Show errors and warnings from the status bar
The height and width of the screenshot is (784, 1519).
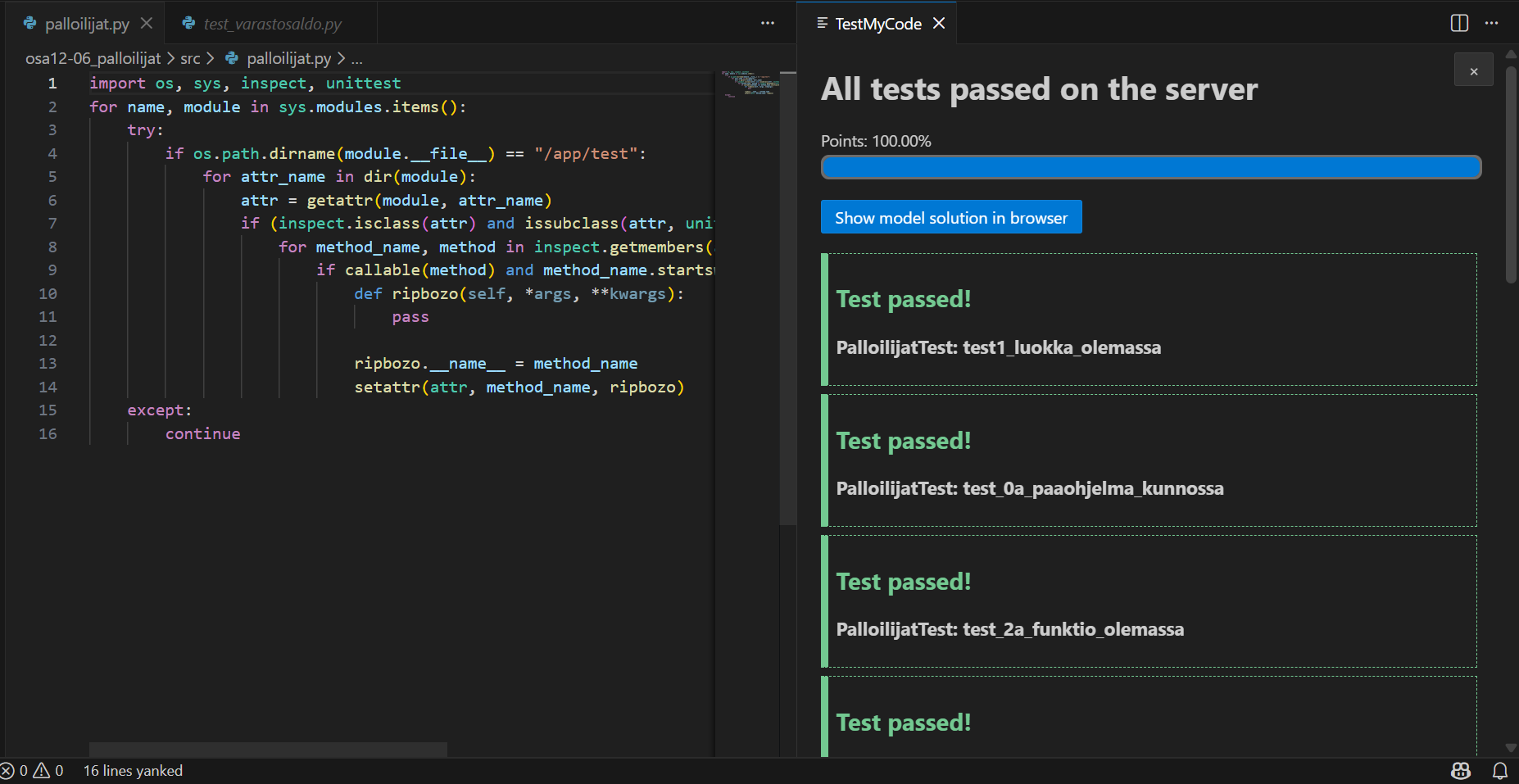[33, 770]
